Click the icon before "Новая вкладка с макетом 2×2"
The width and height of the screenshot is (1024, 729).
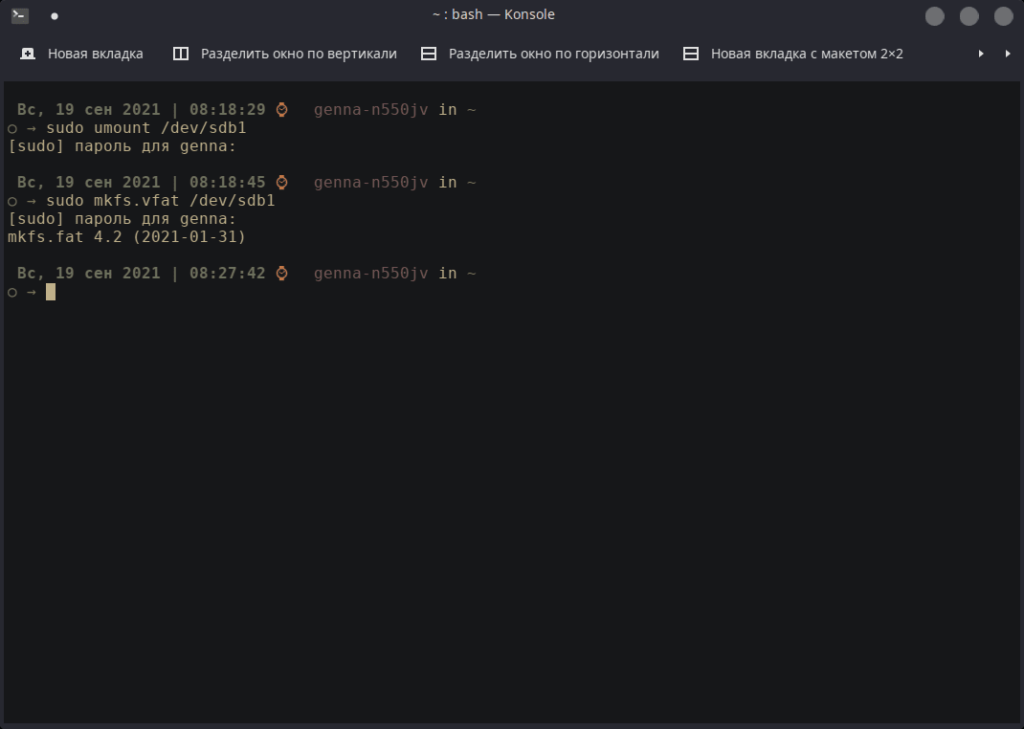point(691,54)
